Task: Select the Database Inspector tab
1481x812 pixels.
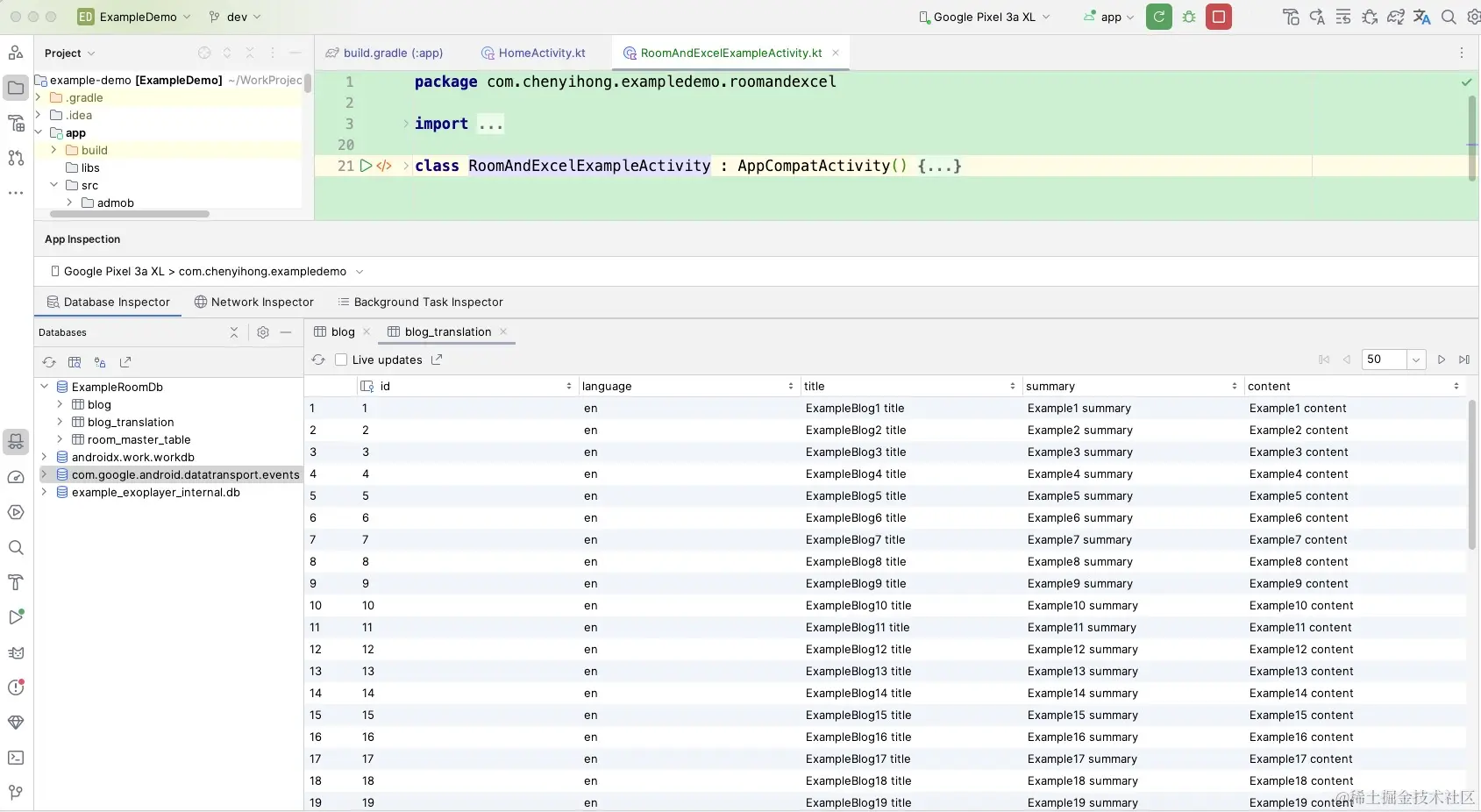Action: click(108, 302)
